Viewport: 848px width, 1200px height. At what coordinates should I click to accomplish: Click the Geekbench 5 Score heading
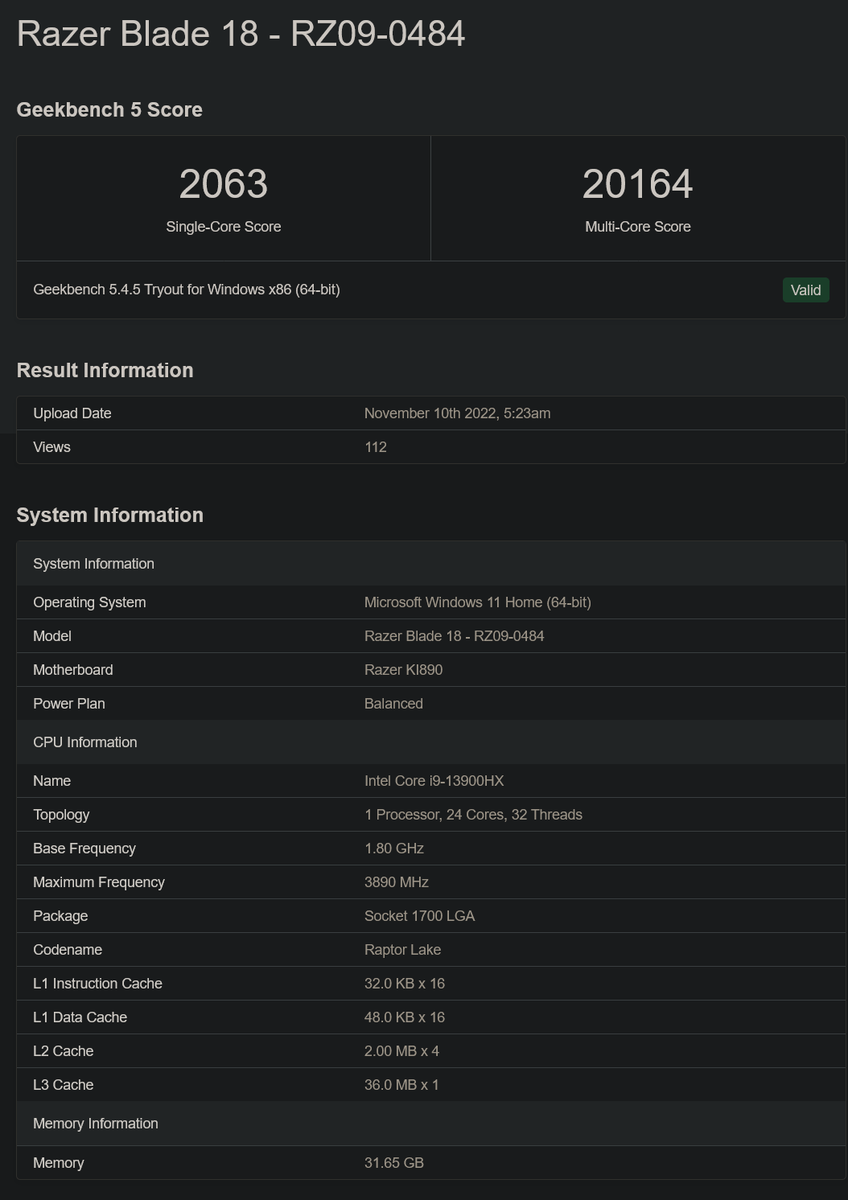109,110
